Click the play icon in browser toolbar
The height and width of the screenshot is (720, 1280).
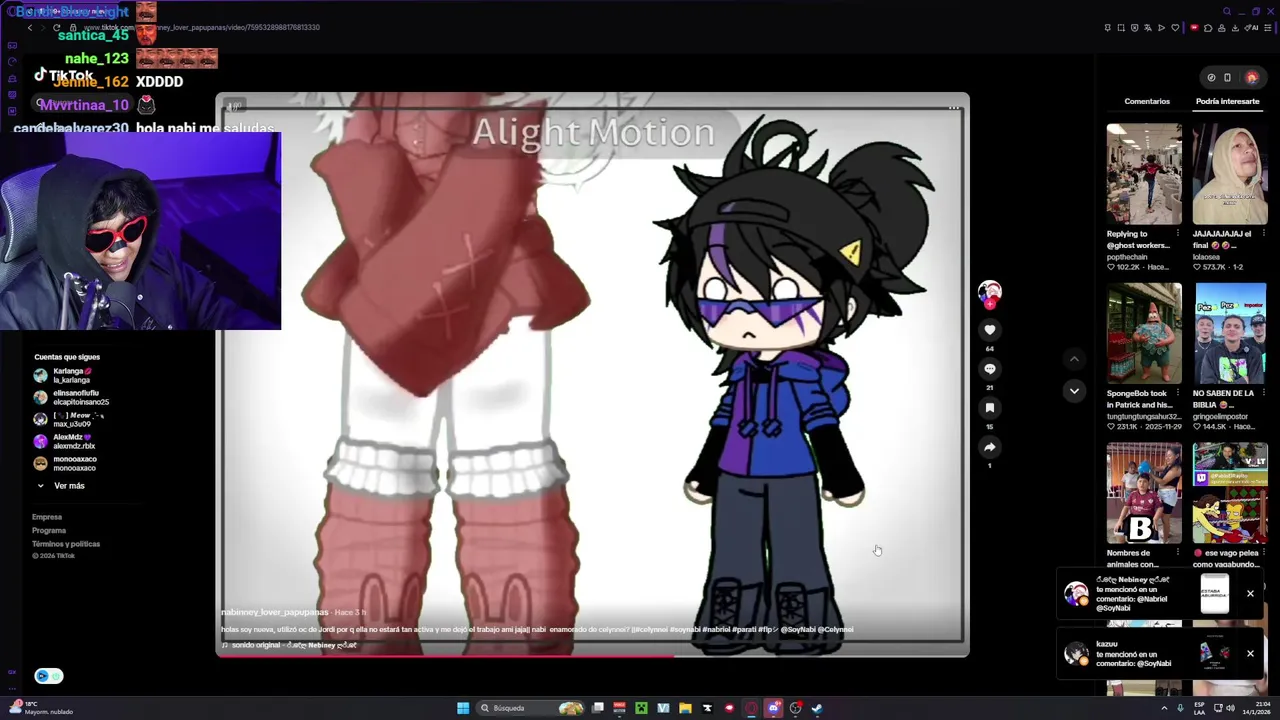[x=1161, y=28]
